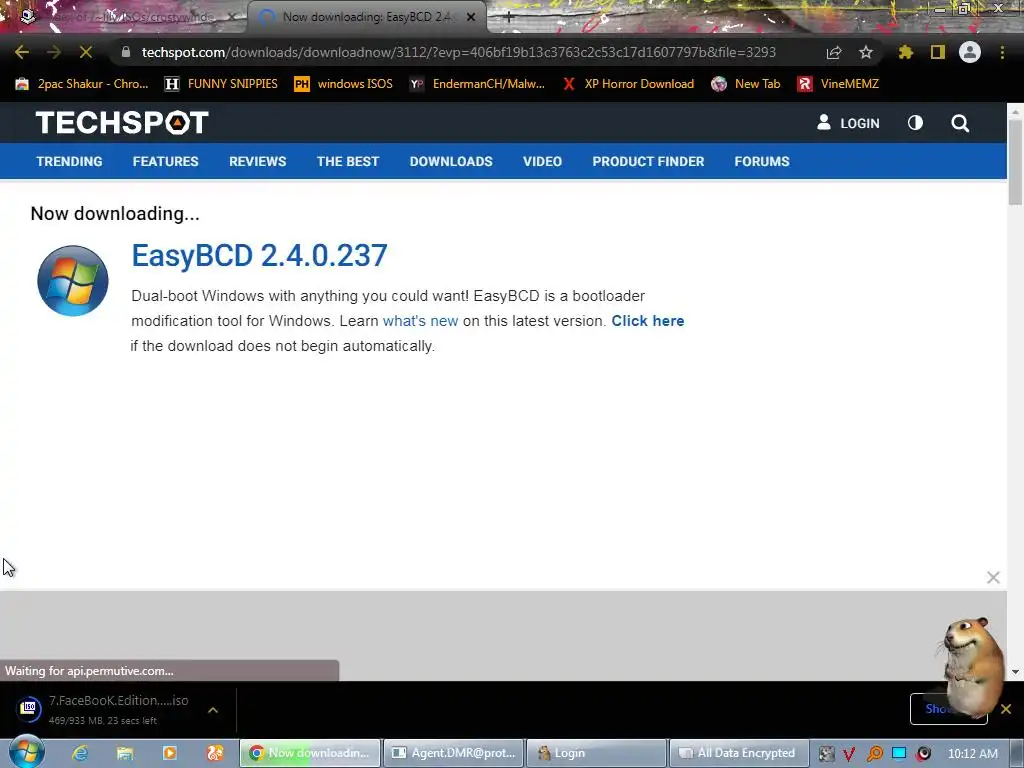Viewport: 1024px width, 768px height.
Task: Open the TRENDING menu
Action: [69, 161]
